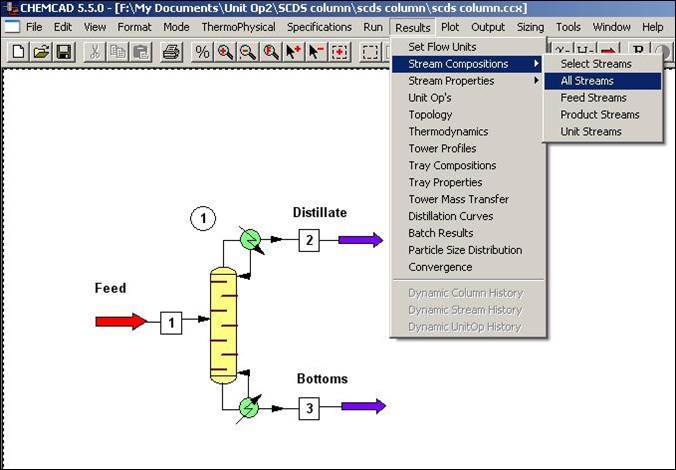Open the Tools menu
The image size is (676, 470).
tap(568, 27)
